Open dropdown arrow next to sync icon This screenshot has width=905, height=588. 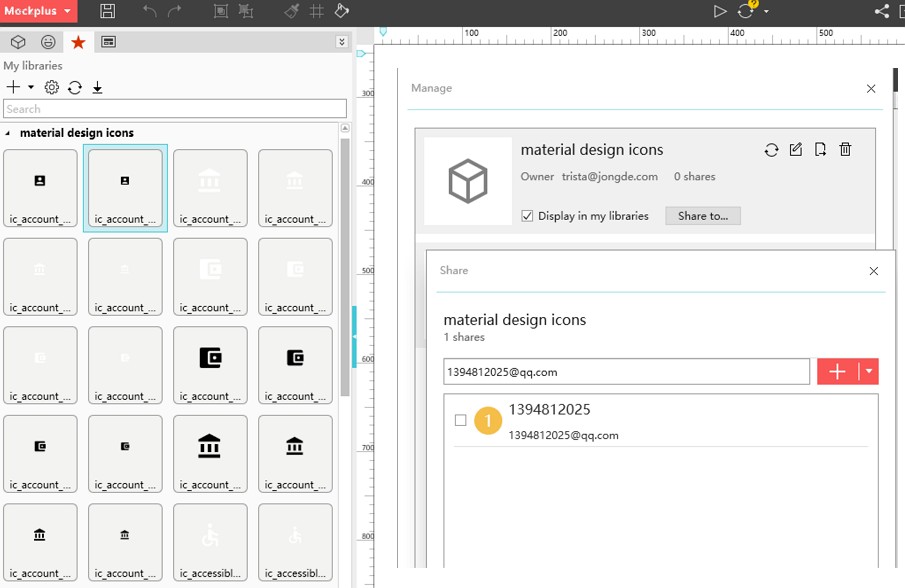766,11
